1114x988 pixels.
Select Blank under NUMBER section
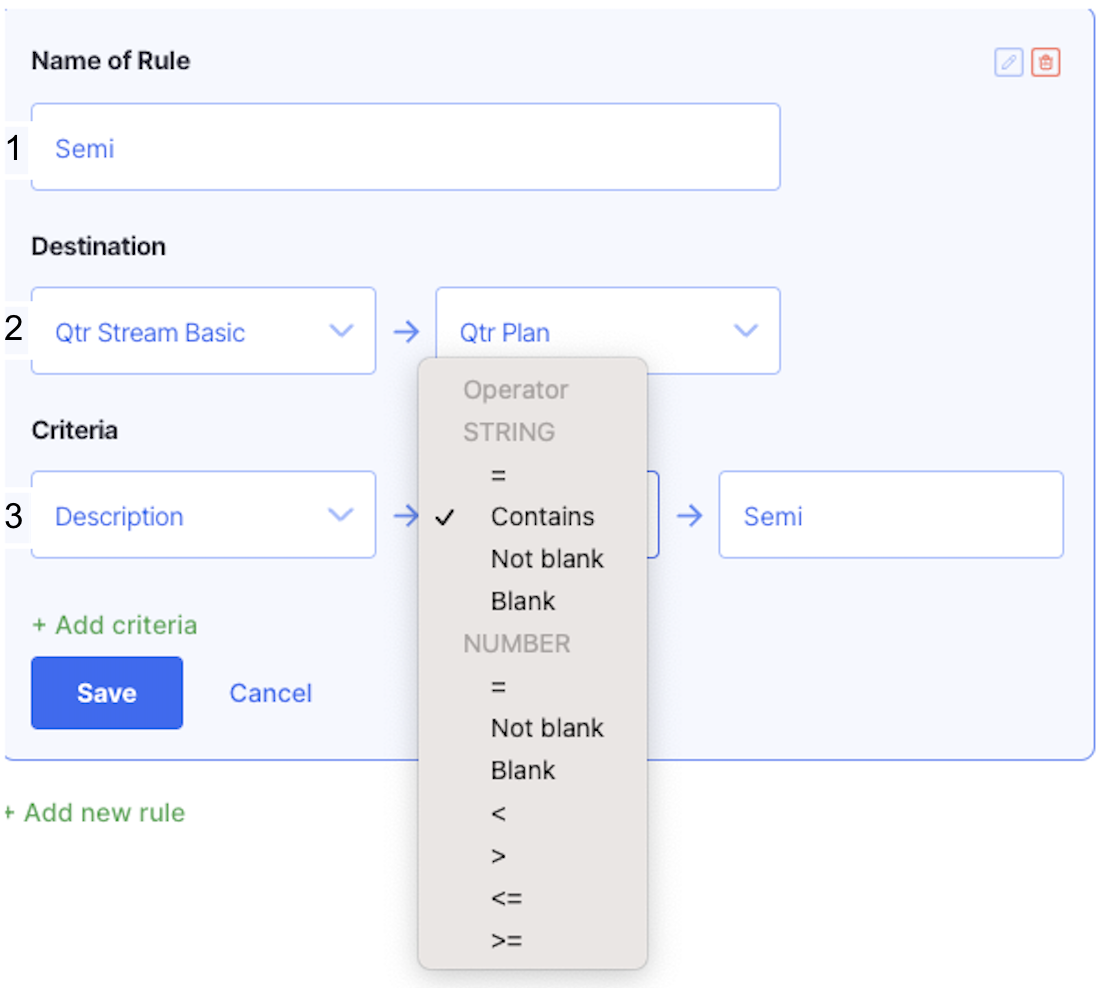tap(523, 771)
